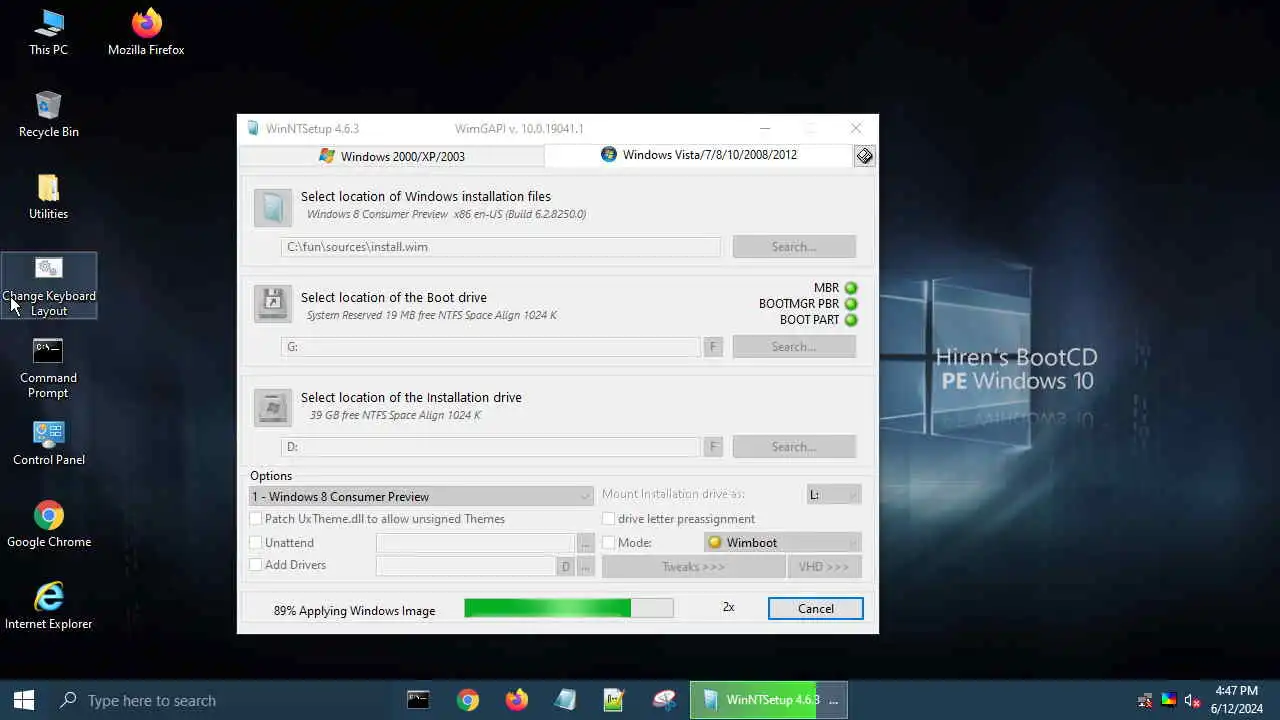Open the notepad-with-pencil taskbar icon
Screen dimensions: 1280x720
point(614,700)
